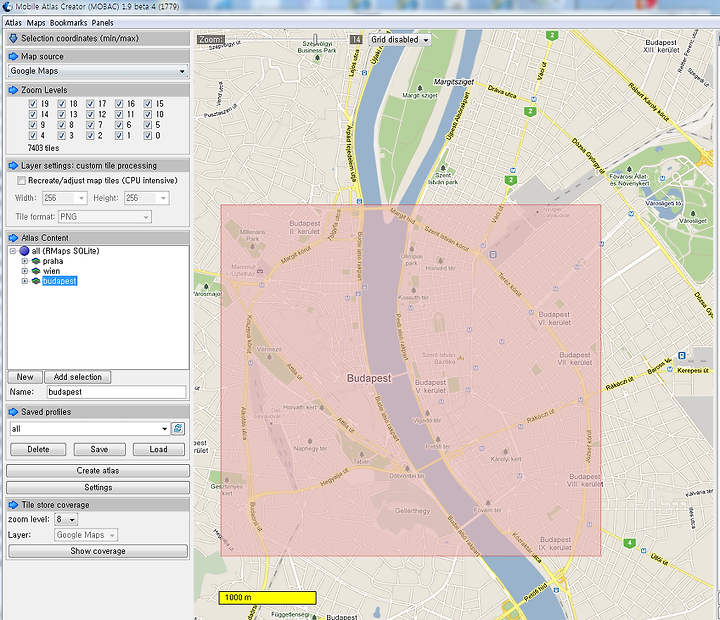Collapse the Tile store coverage panel arrow icon
This screenshot has height=620, width=720.
[13, 505]
